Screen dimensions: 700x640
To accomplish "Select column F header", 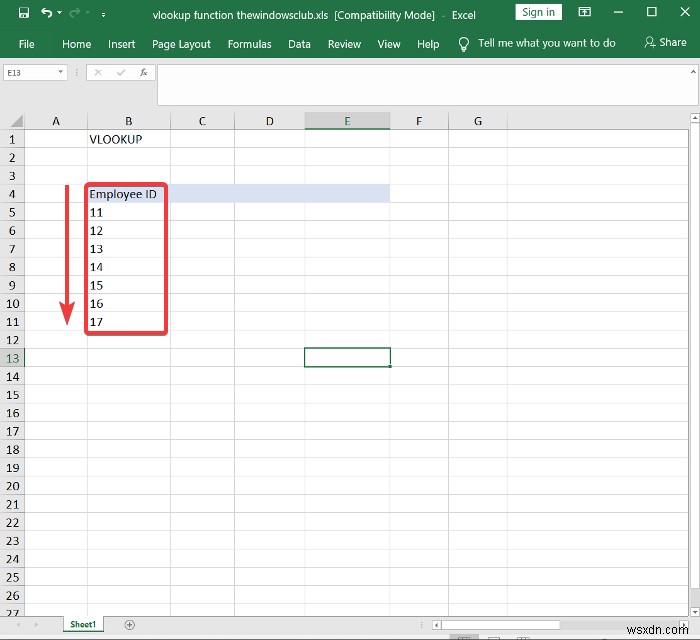I will (419, 121).
